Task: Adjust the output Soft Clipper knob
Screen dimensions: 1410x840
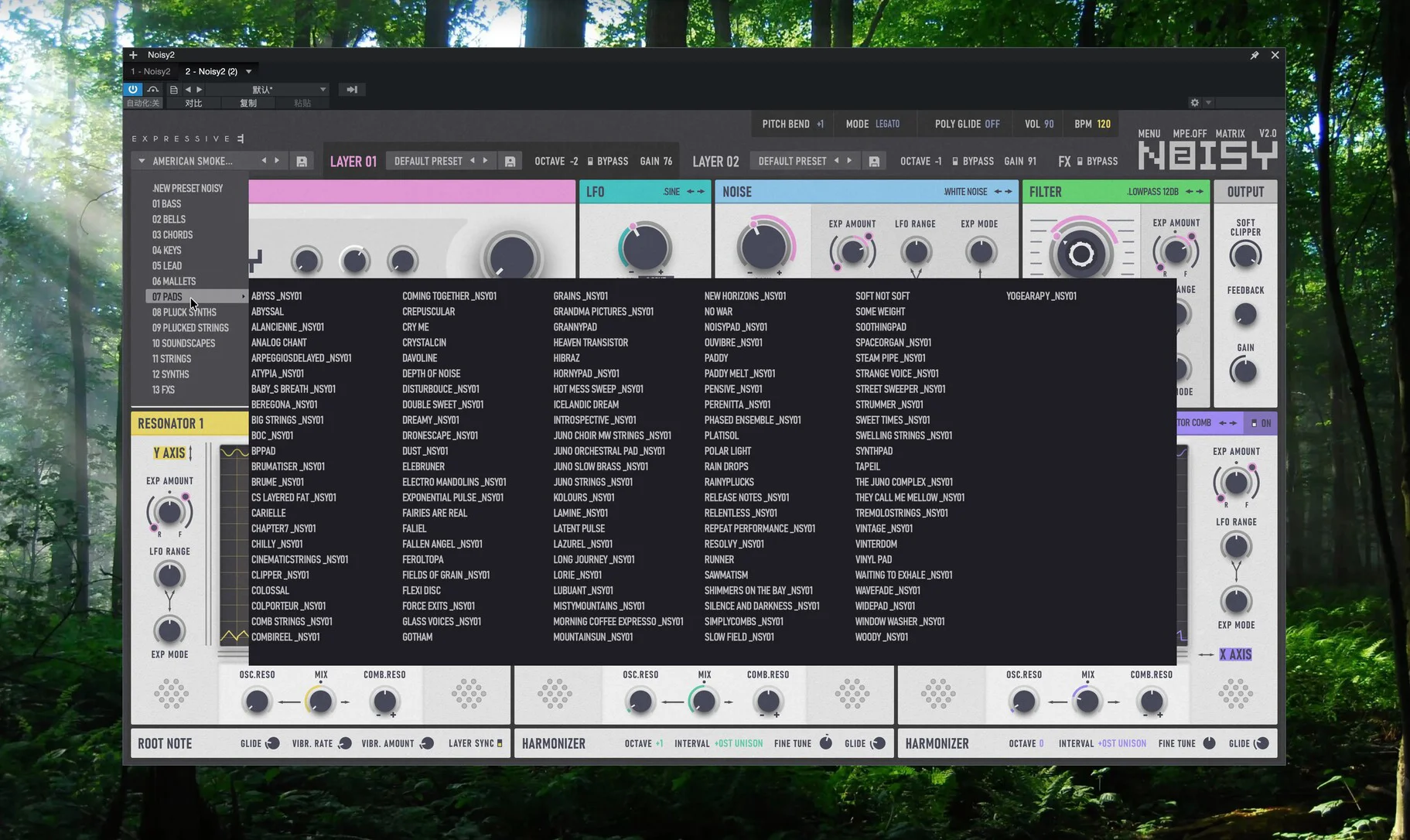Action: pos(1244,255)
